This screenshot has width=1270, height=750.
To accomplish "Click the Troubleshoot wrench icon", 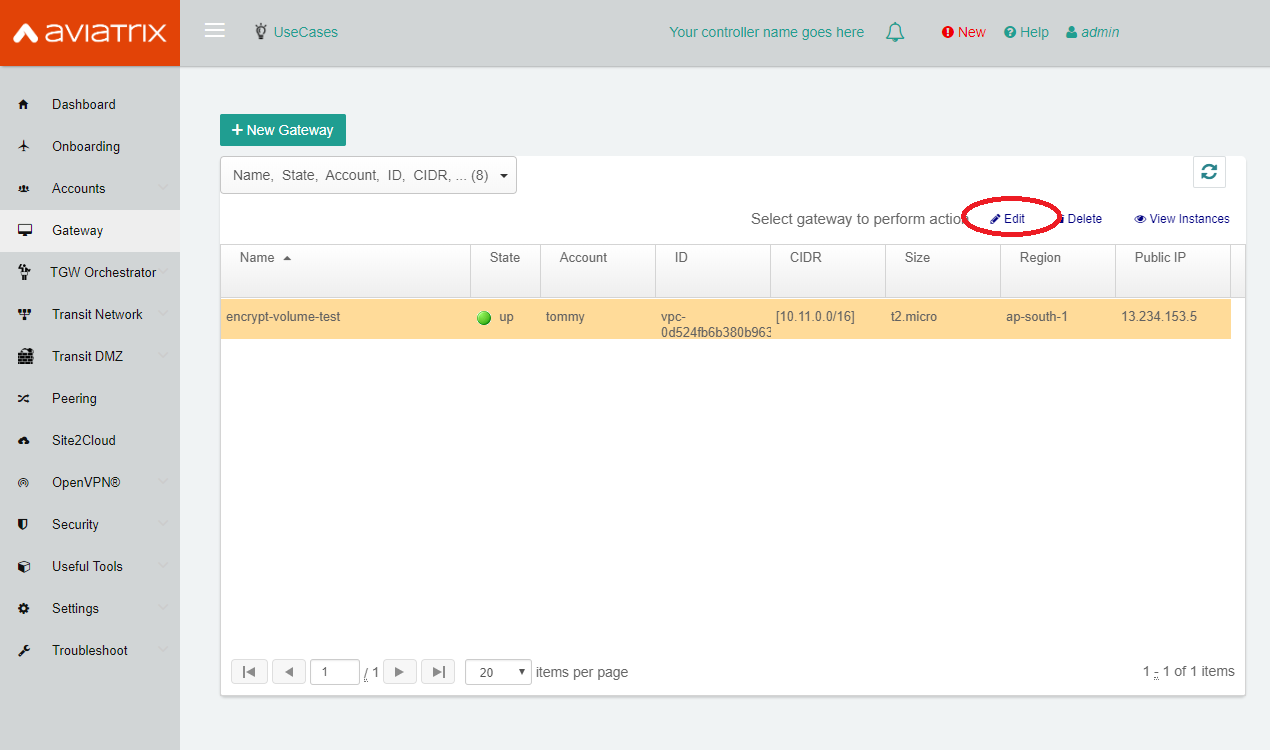I will click(24, 650).
